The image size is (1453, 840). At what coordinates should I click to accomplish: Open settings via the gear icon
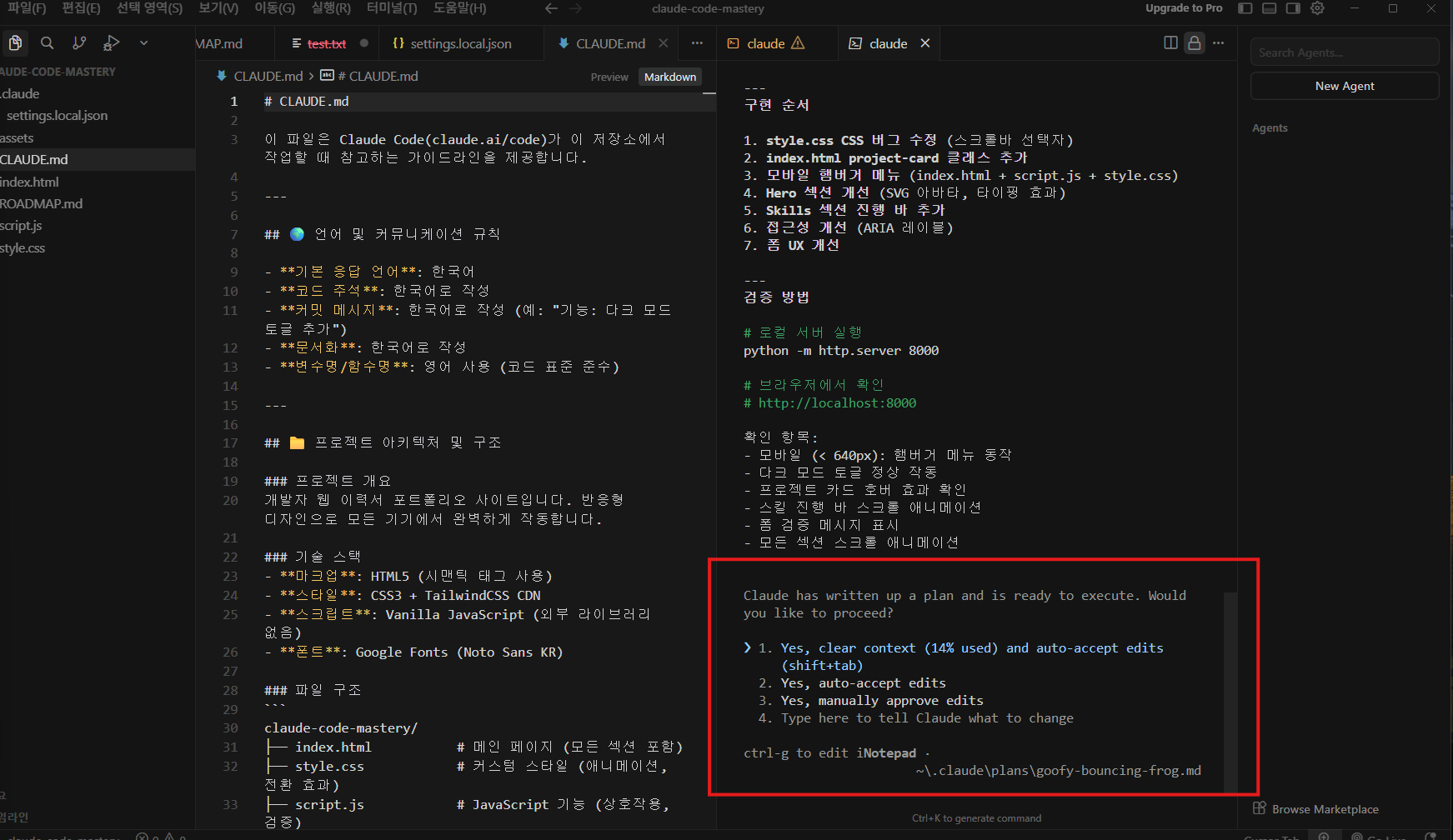[1317, 8]
